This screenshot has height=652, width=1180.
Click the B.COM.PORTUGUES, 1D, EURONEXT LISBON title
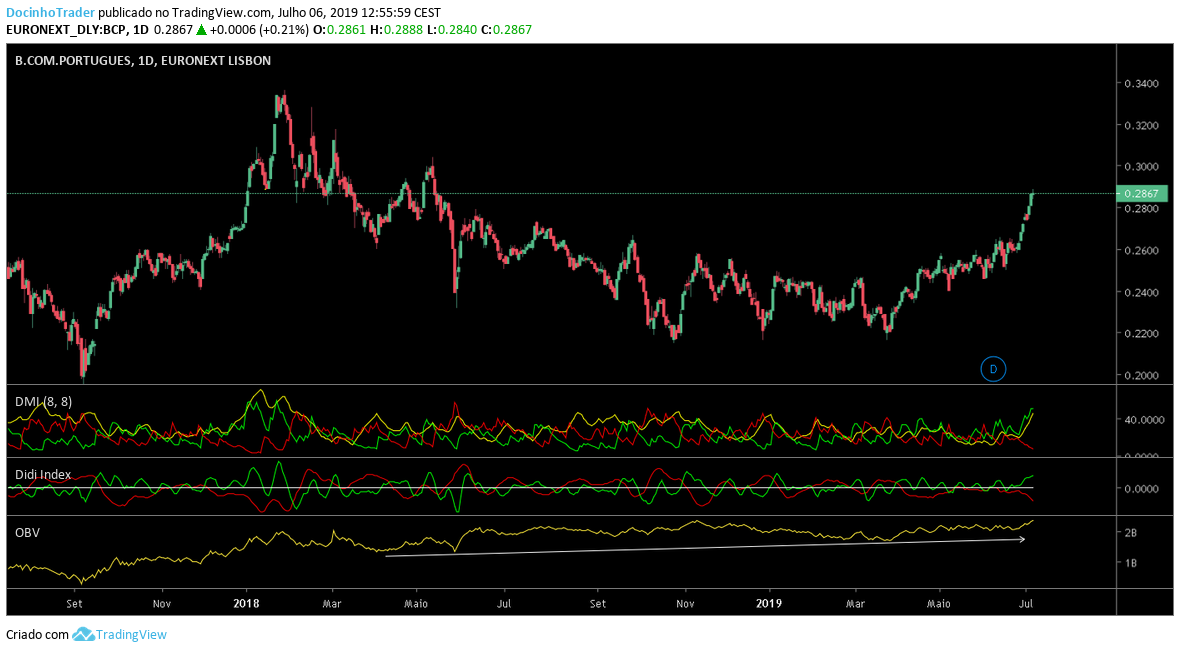tap(143, 61)
